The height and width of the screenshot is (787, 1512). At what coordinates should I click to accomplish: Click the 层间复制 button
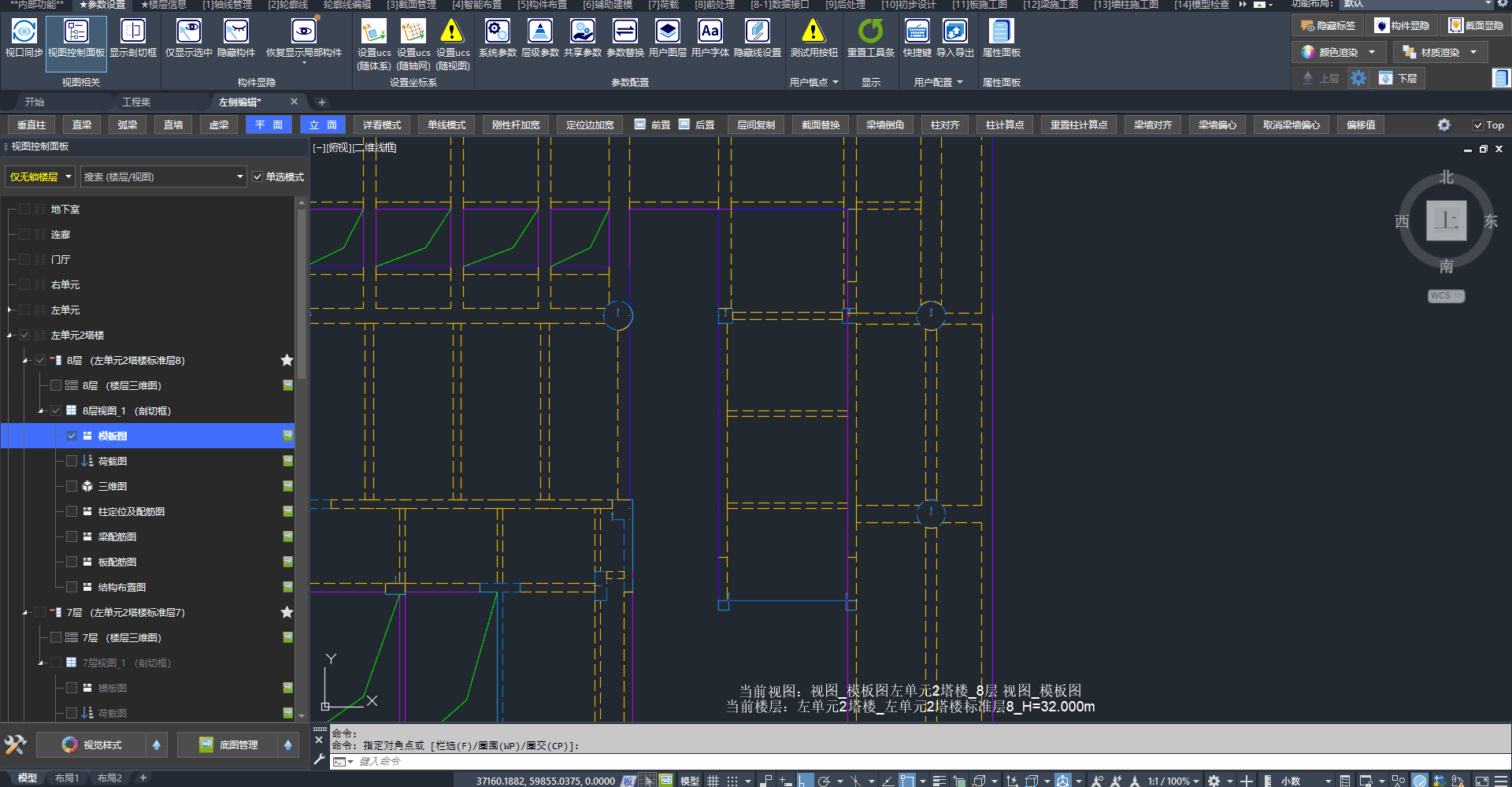[x=755, y=125]
